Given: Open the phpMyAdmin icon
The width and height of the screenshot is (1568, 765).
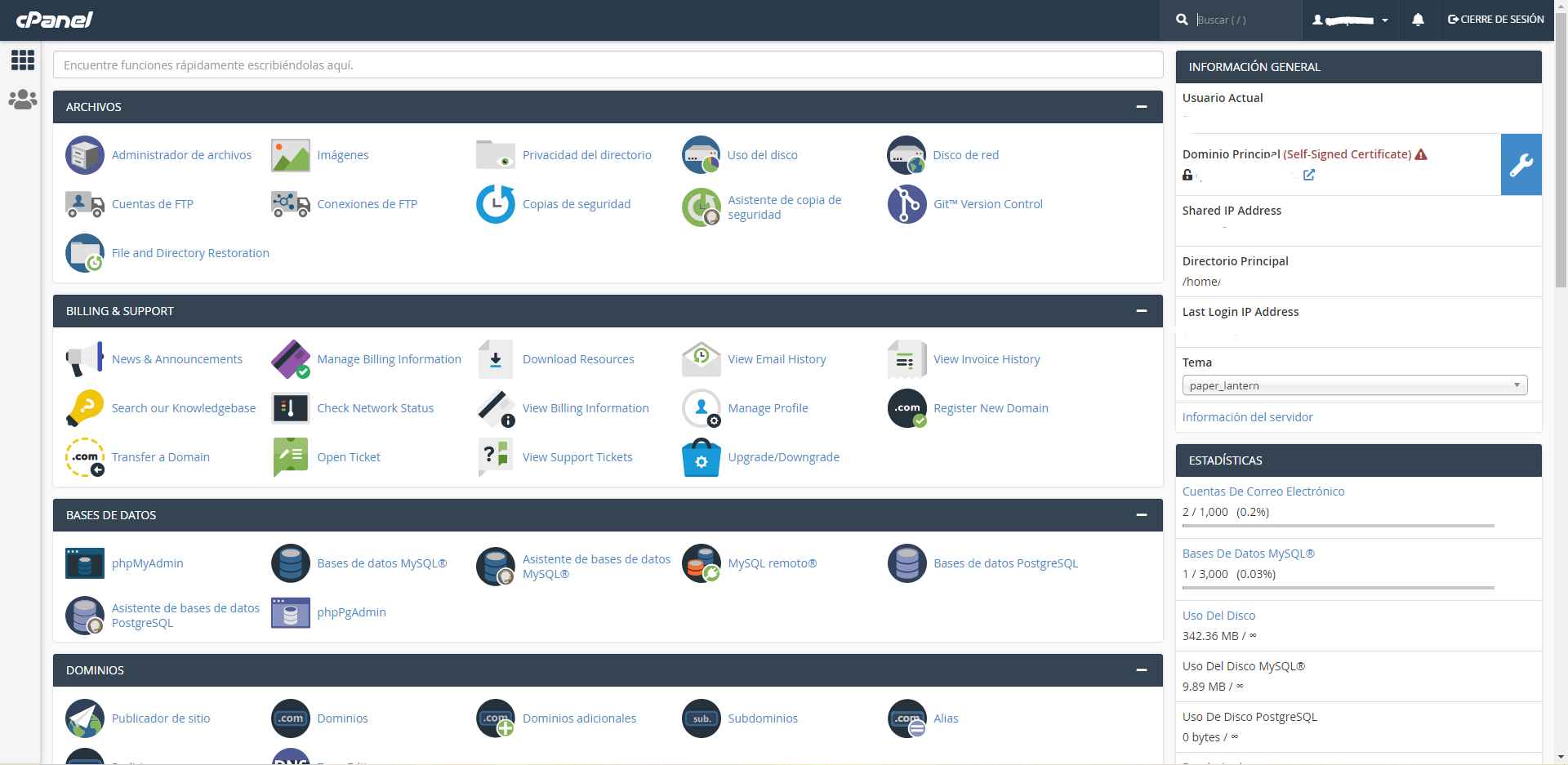Looking at the screenshot, I should click(x=85, y=563).
